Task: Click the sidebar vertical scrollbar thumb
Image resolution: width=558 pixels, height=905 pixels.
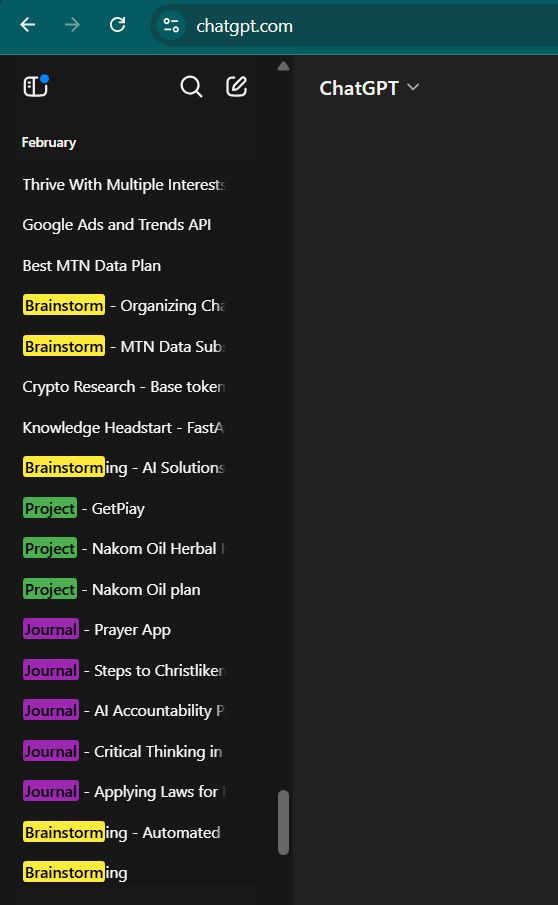Action: pos(283,822)
